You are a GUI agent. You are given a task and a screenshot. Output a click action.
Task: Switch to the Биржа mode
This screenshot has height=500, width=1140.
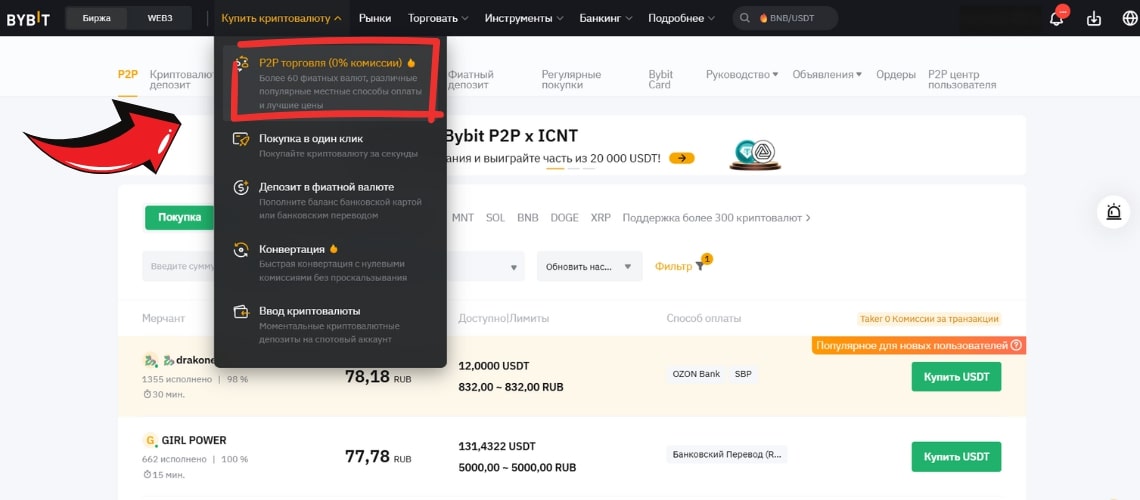97,18
